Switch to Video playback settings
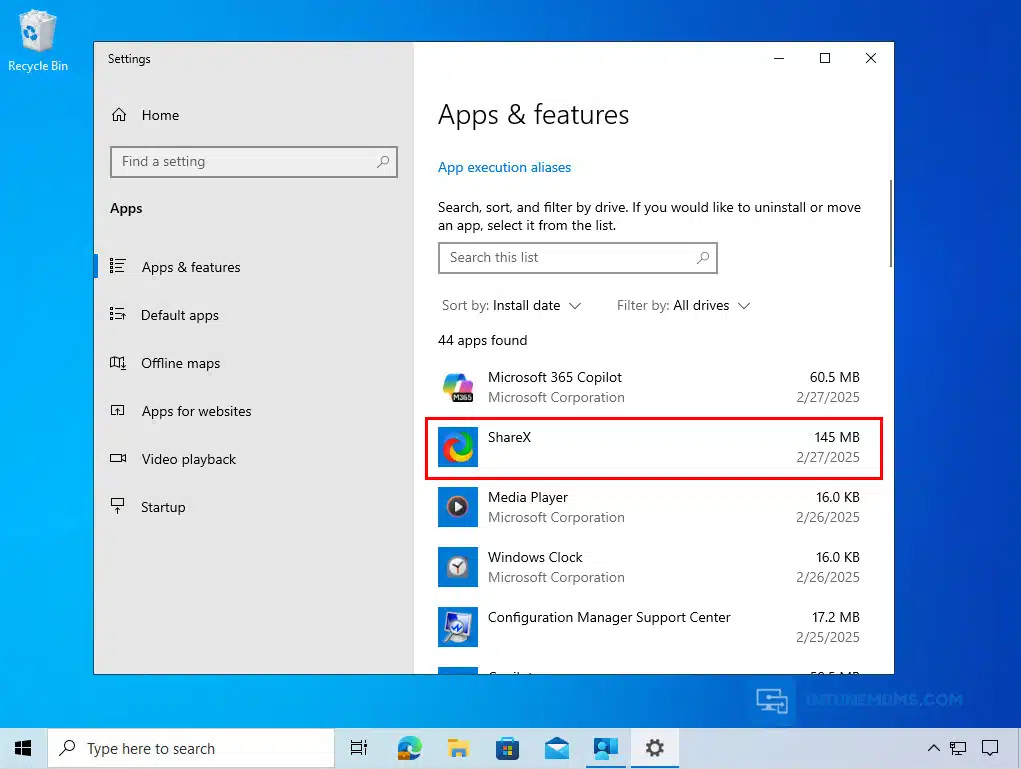The height and width of the screenshot is (769, 1021). 188,459
